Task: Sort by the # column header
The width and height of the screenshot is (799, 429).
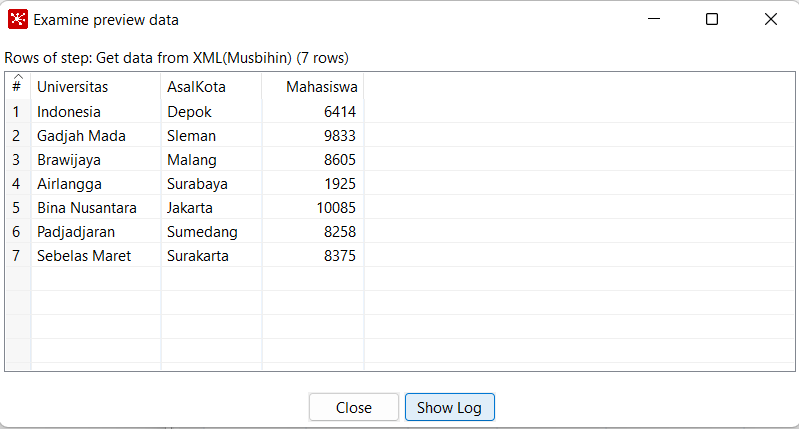Action: pos(17,85)
